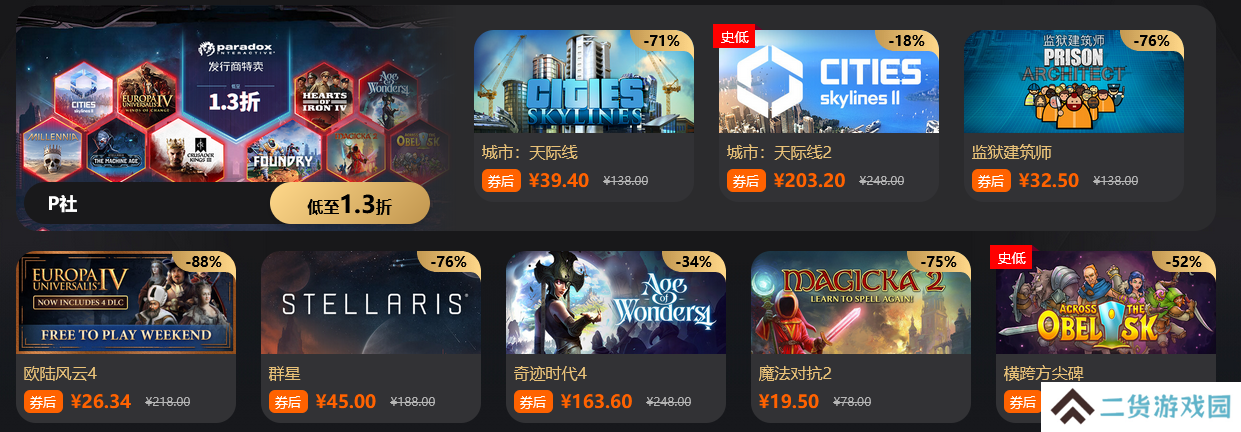
Task: Select Across the Obelisk cover image
Action: click(1106, 303)
